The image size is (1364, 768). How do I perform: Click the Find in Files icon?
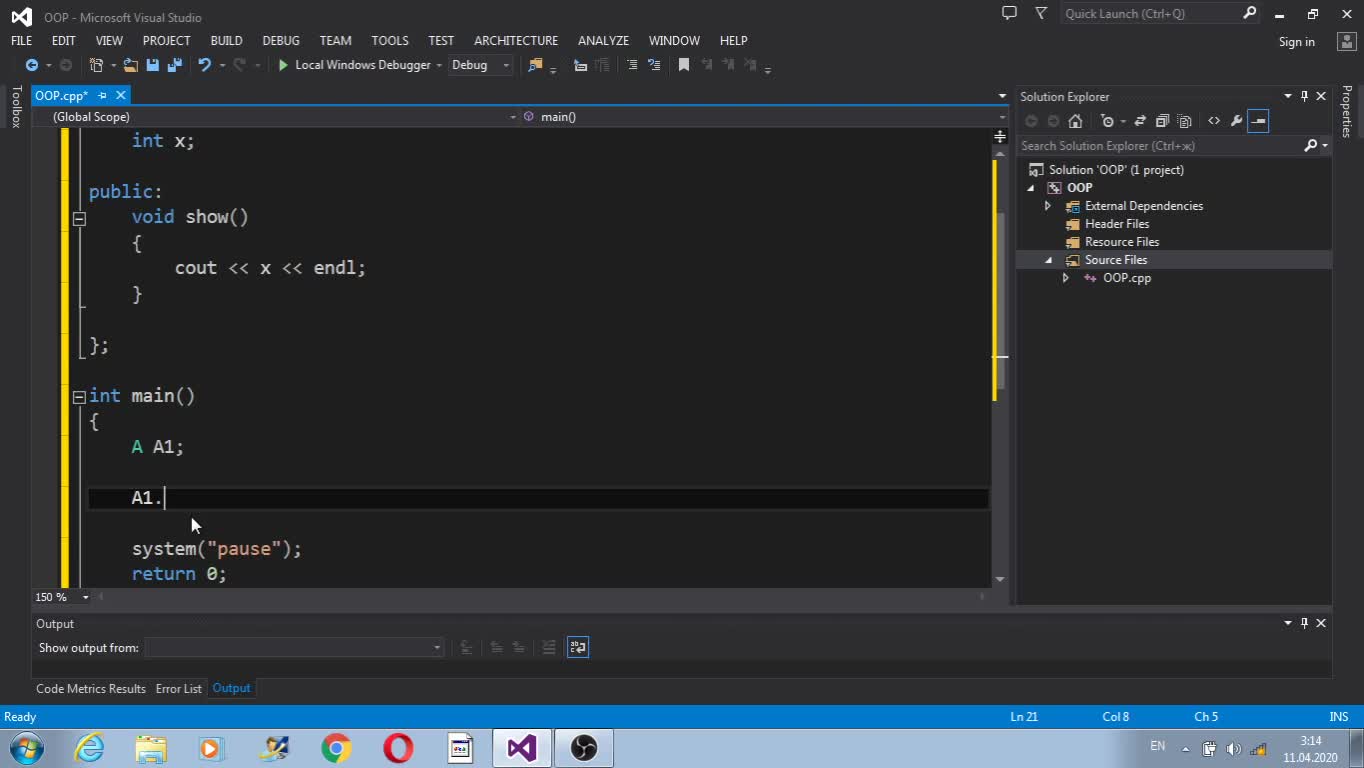point(535,65)
